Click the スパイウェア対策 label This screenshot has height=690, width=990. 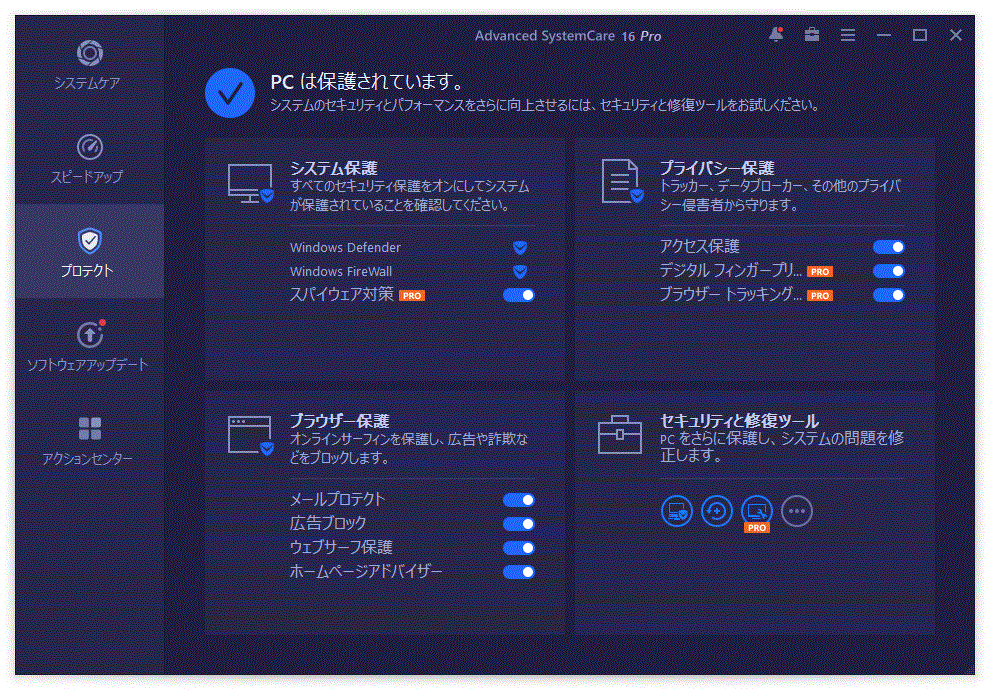pos(342,294)
